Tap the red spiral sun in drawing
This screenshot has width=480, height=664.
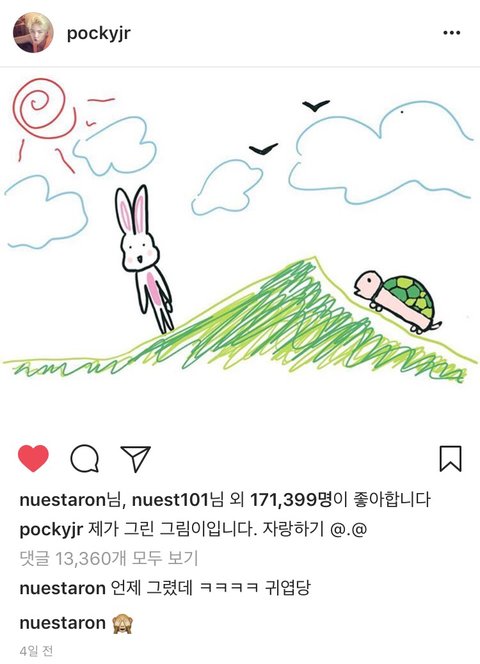44,110
